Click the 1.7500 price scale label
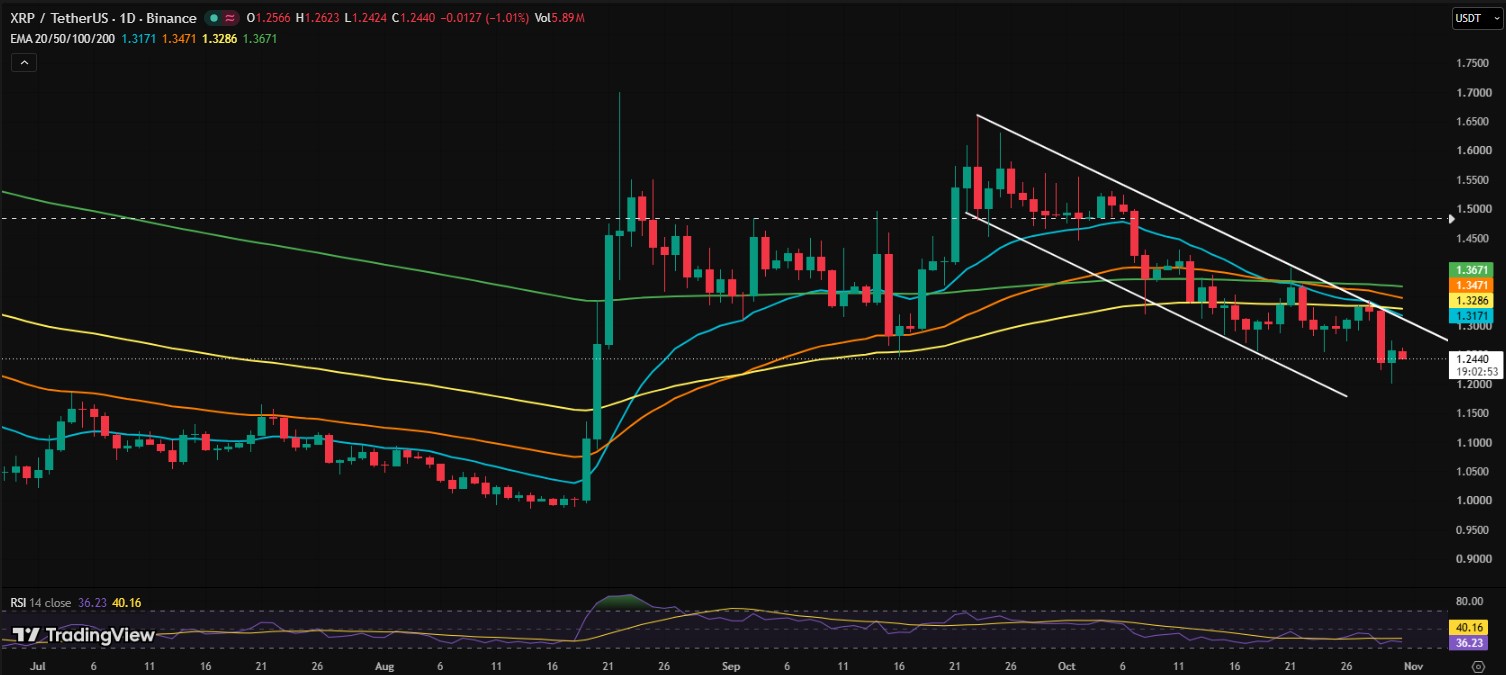The width and height of the screenshot is (1506, 675). (x=1474, y=63)
